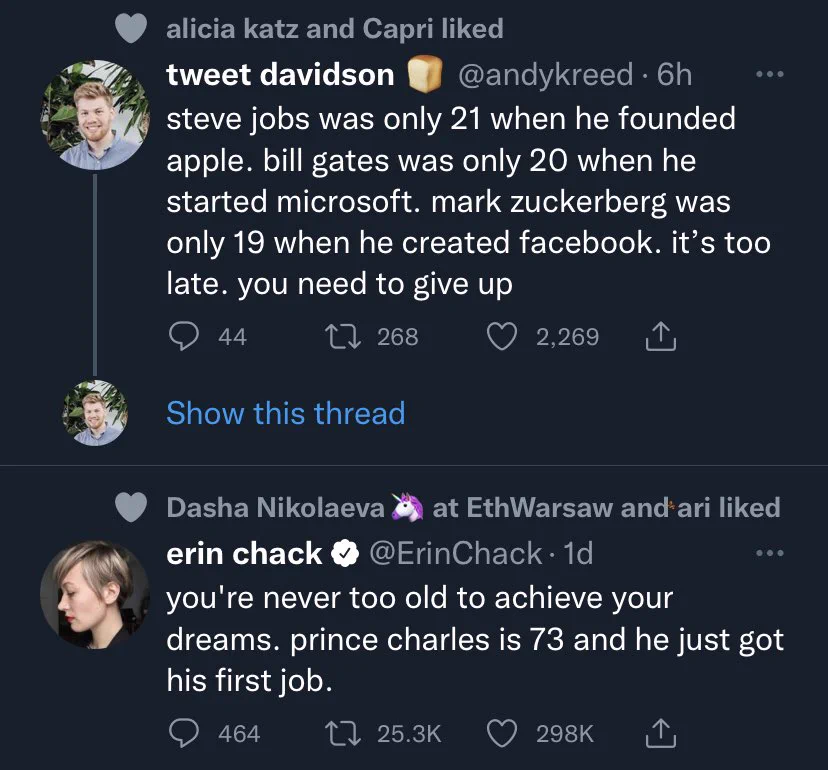Viewport: 828px width, 770px height.
Task: Click Show this thread link
Action: 286,413
